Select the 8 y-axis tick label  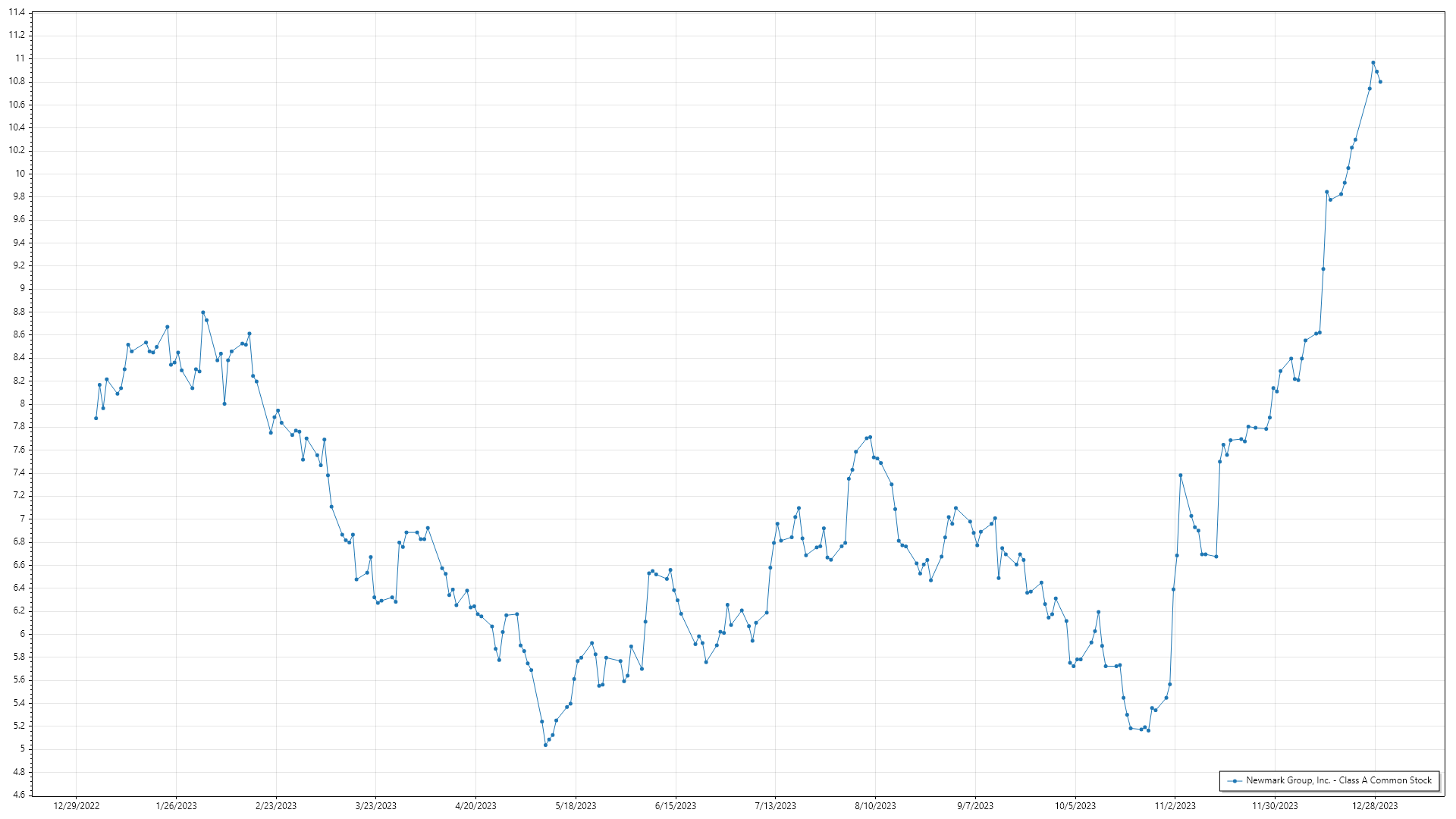tap(22, 403)
